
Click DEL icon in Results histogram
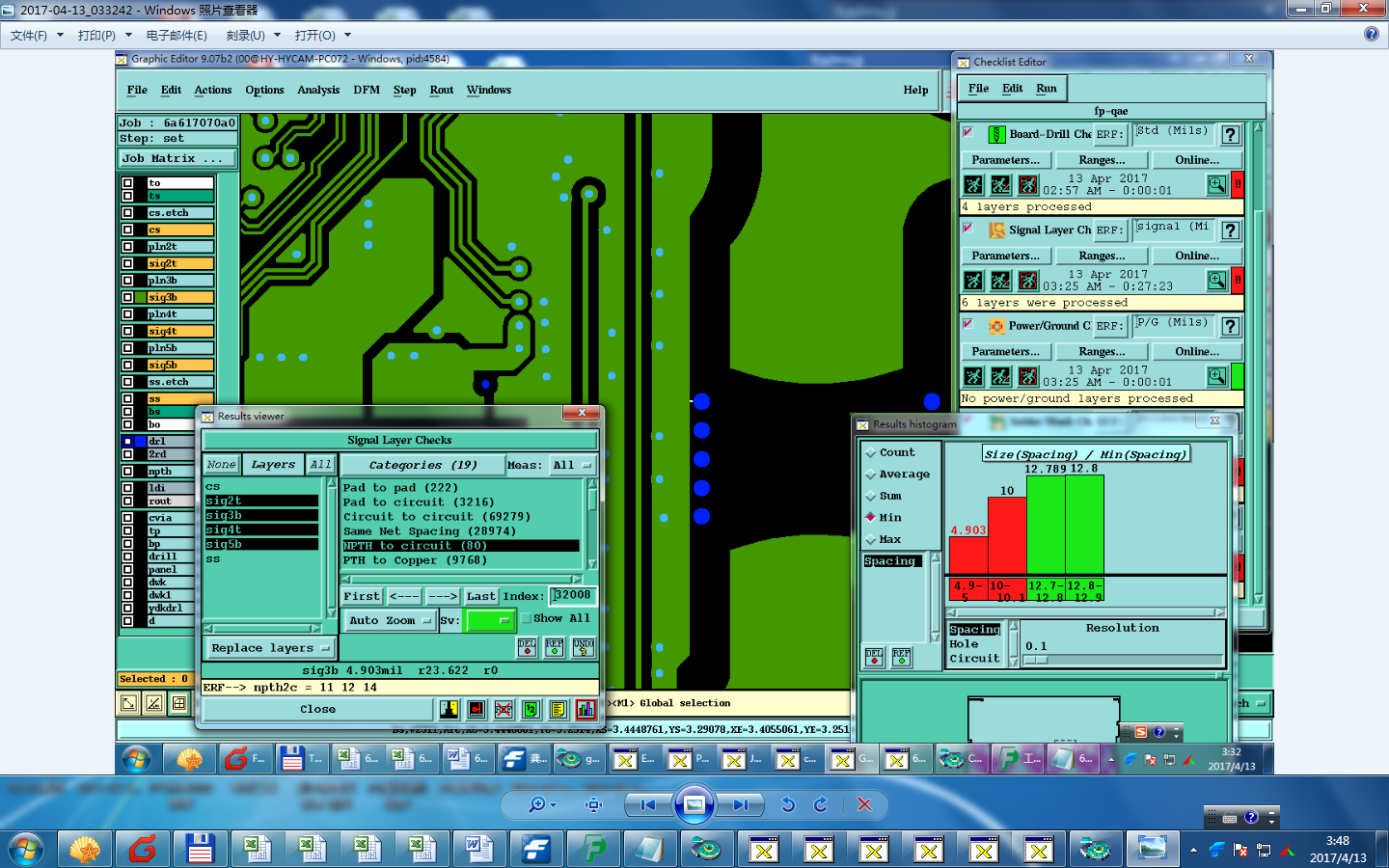[x=874, y=657]
